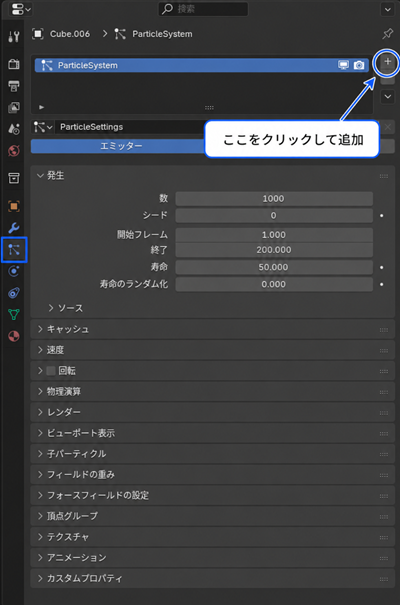Open the Scene properties tab

coord(14,129)
